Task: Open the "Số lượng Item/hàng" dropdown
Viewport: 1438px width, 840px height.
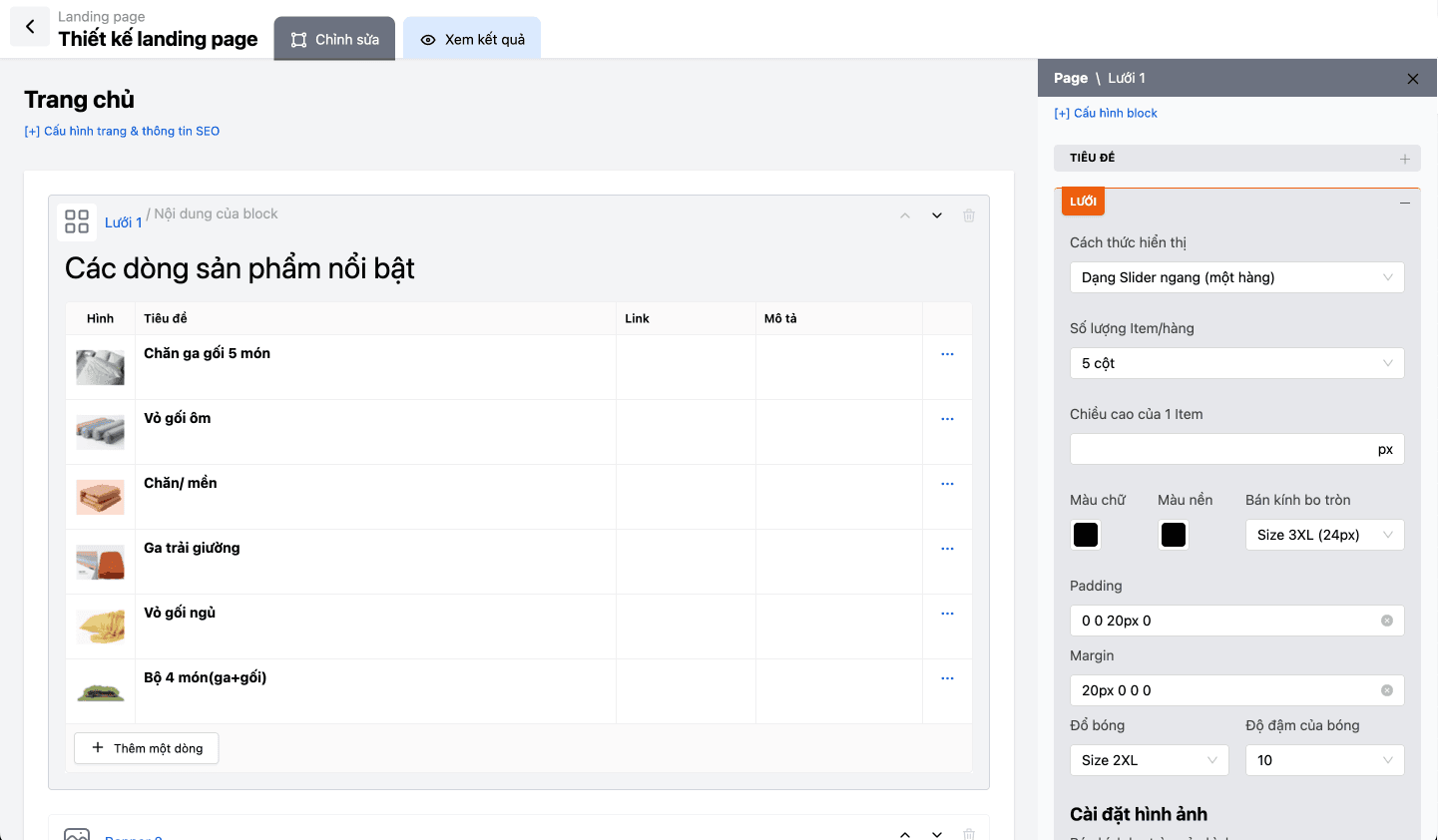Action: pyautogui.click(x=1236, y=363)
